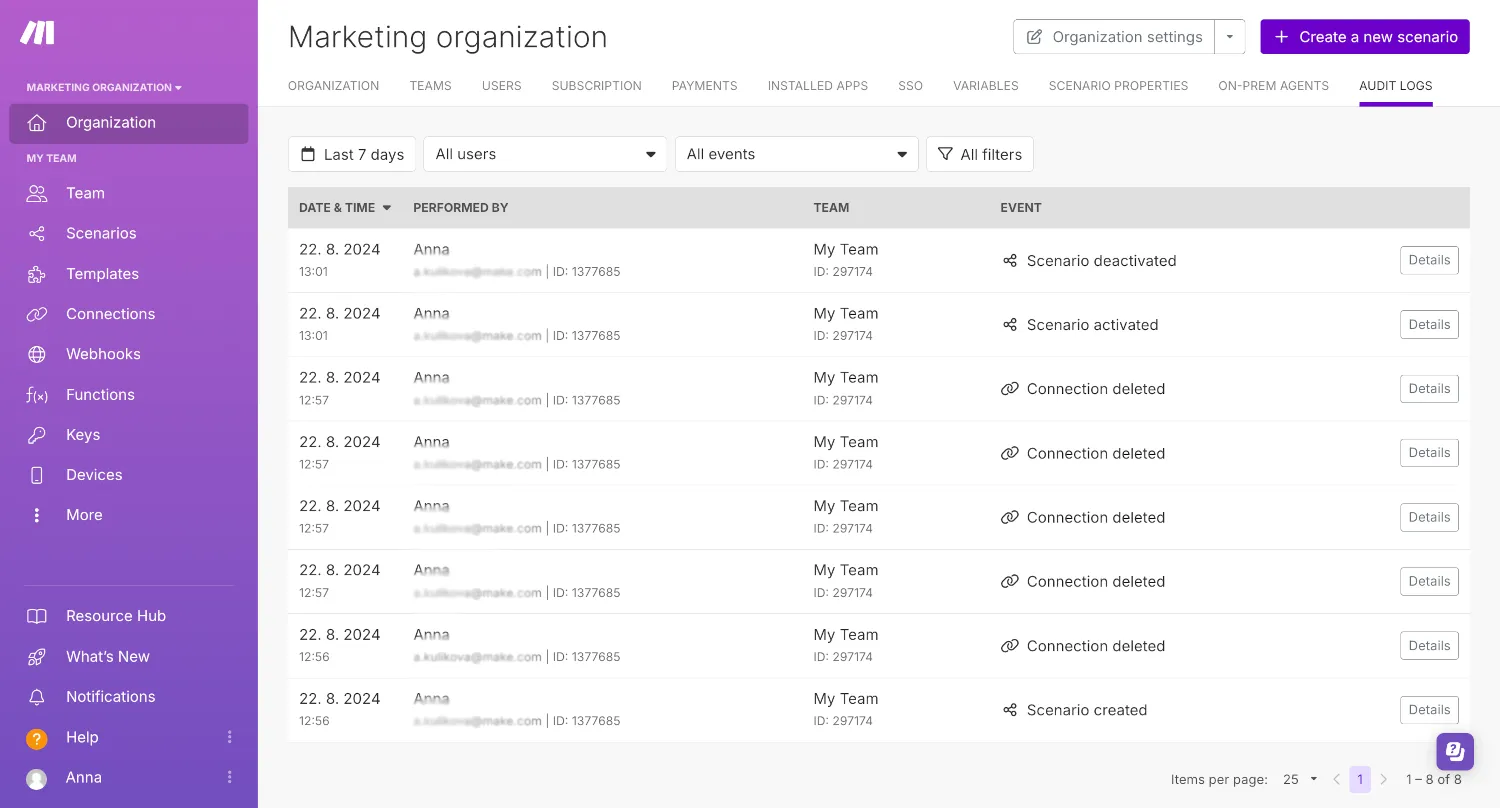Switch to the Subscription tab

click(x=597, y=86)
